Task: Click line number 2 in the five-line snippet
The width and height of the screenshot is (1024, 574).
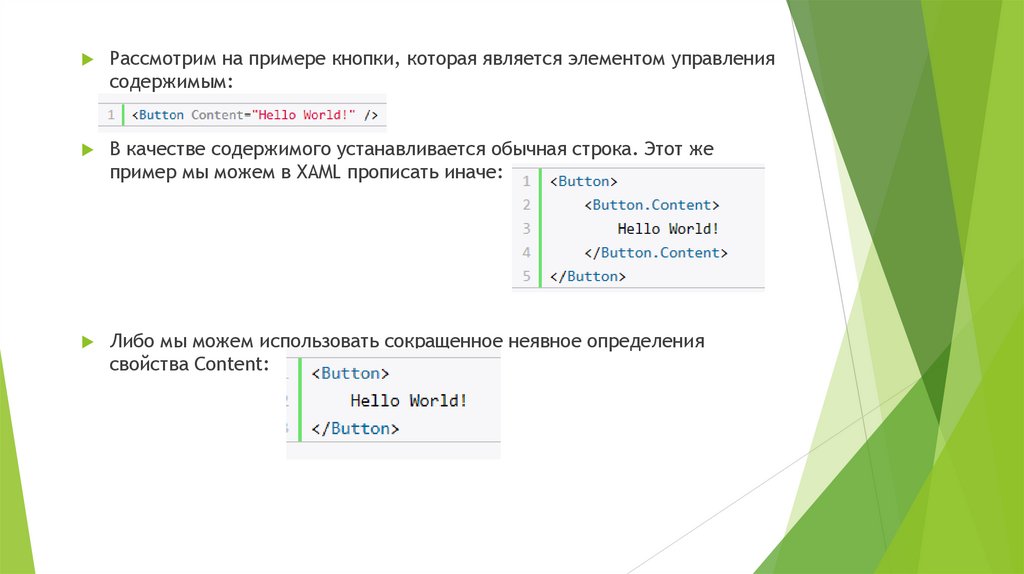Action: click(x=526, y=205)
